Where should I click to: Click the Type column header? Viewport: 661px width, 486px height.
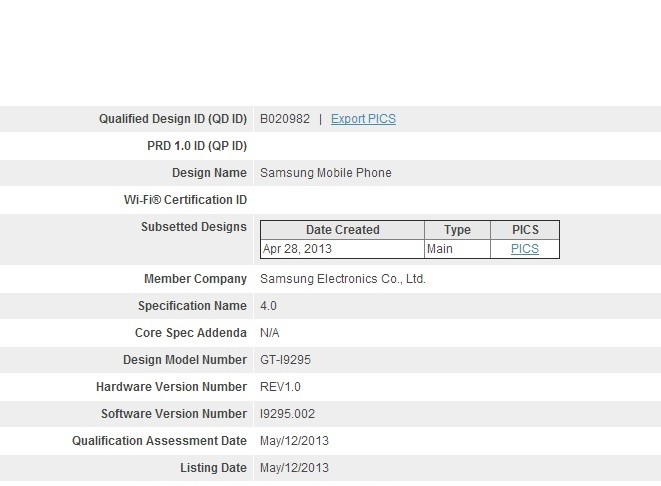tap(457, 230)
